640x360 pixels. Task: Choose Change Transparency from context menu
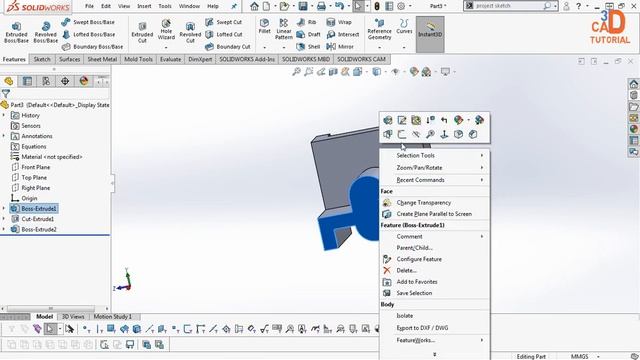coord(434,202)
